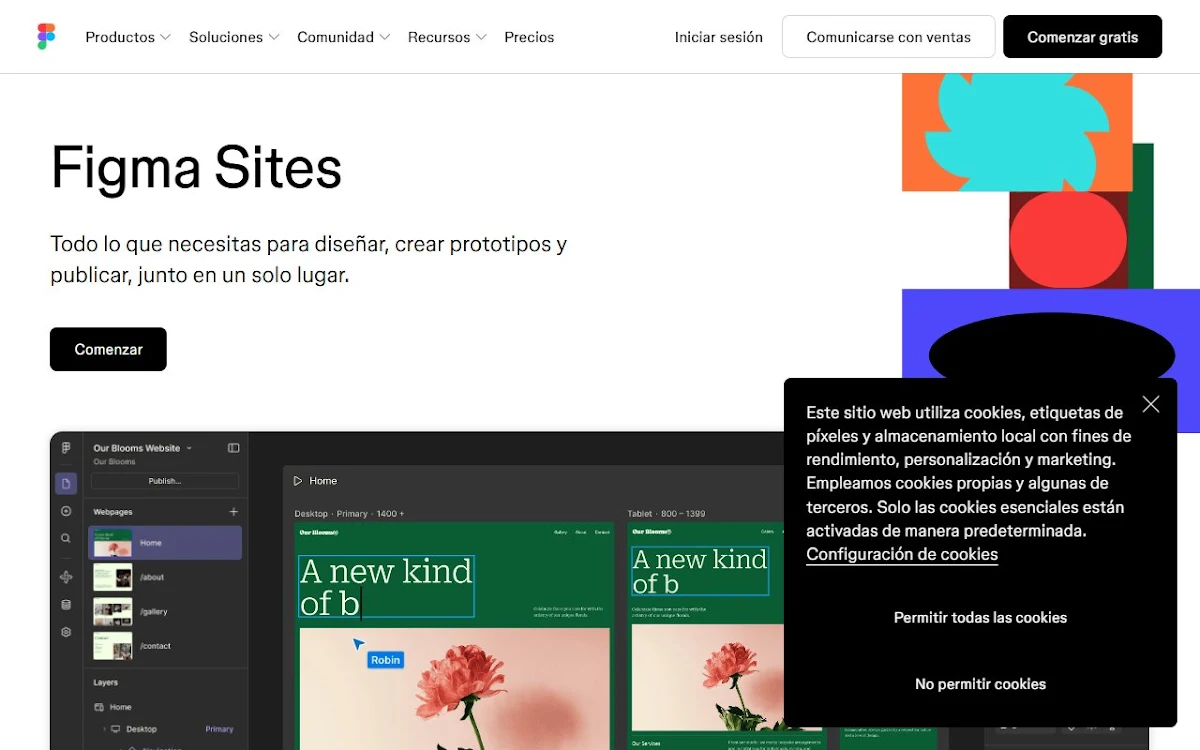This screenshot has height=750, width=1200.
Task: Click the gear settings icon in mockup sidebar
Action: click(66, 632)
